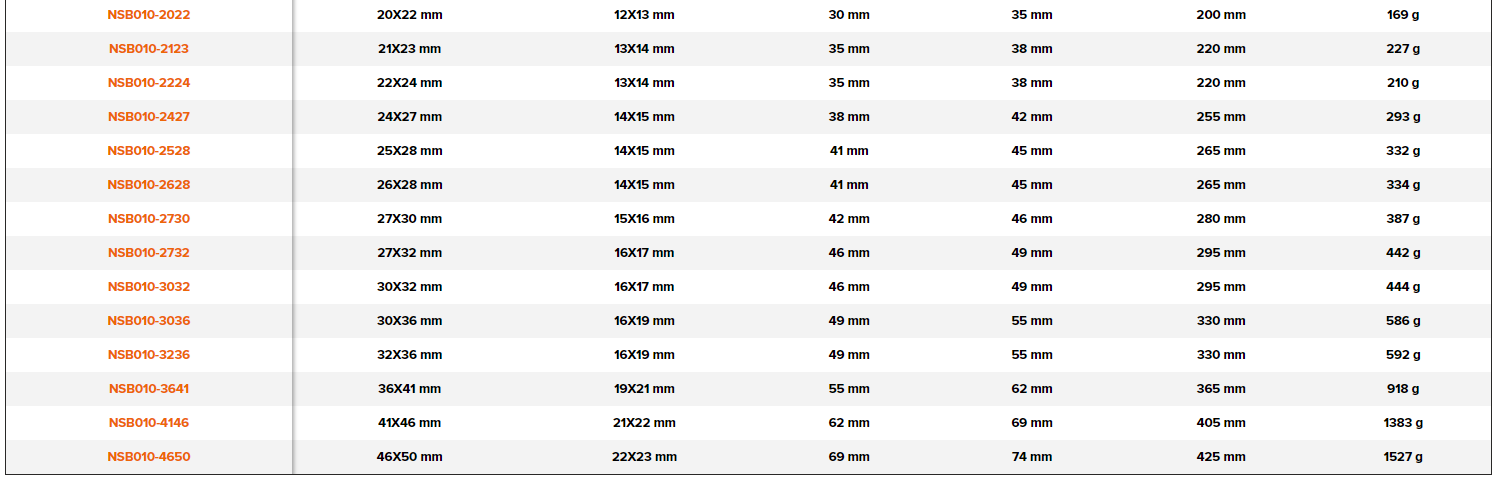
Task: Open the NSB010-2732 link
Action: (149, 253)
